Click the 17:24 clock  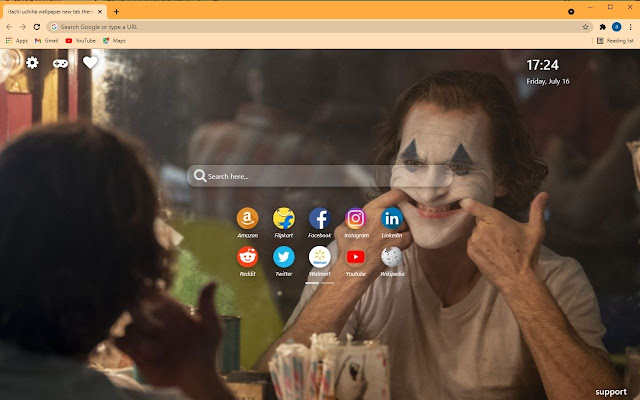[542, 64]
